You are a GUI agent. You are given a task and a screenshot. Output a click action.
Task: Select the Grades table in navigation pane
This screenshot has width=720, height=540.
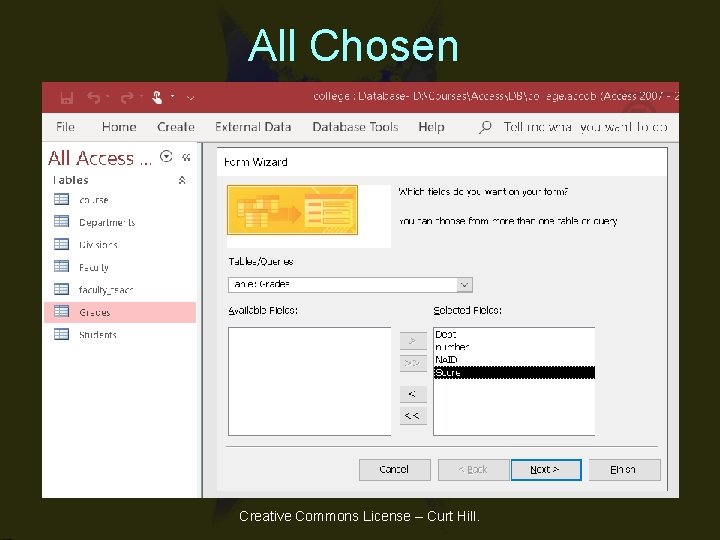click(120, 312)
